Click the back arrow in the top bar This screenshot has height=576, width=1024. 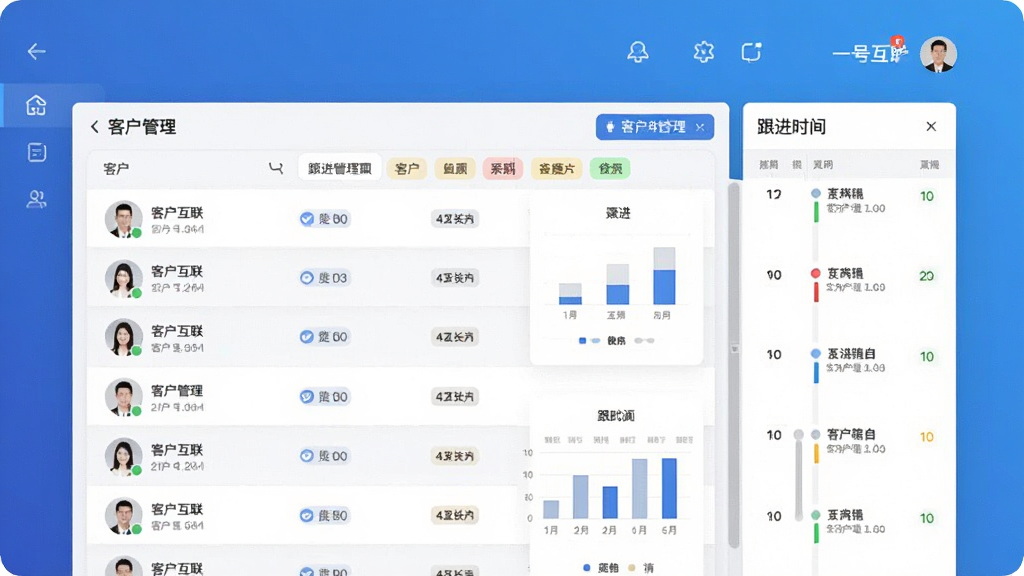point(37,51)
